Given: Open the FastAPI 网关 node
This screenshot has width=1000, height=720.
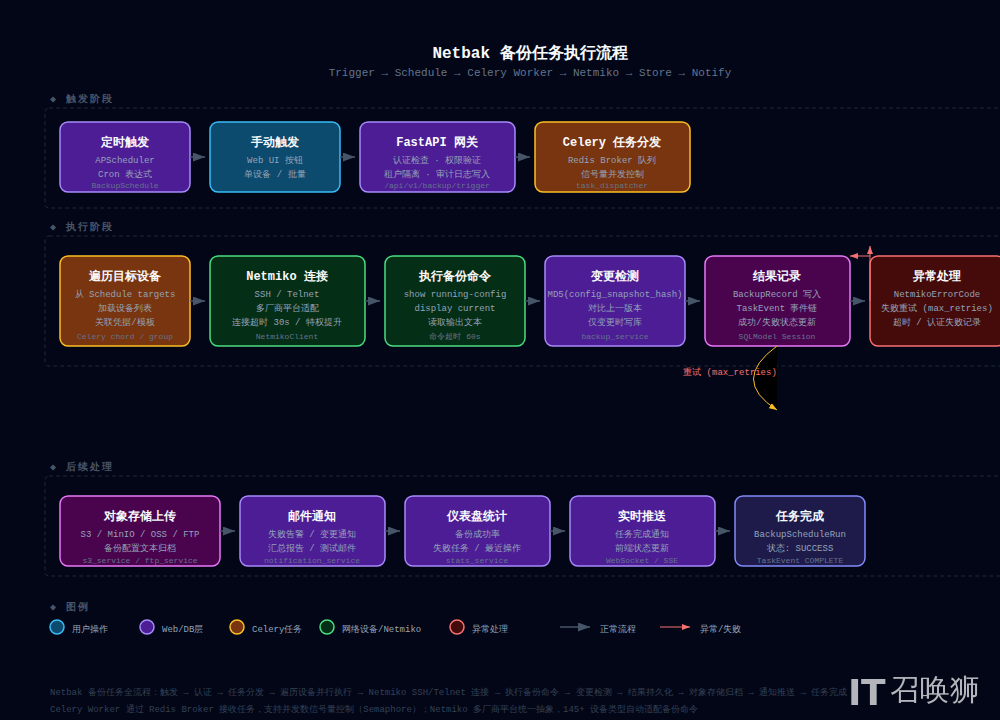Looking at the screenshot, I should (438, 157).
